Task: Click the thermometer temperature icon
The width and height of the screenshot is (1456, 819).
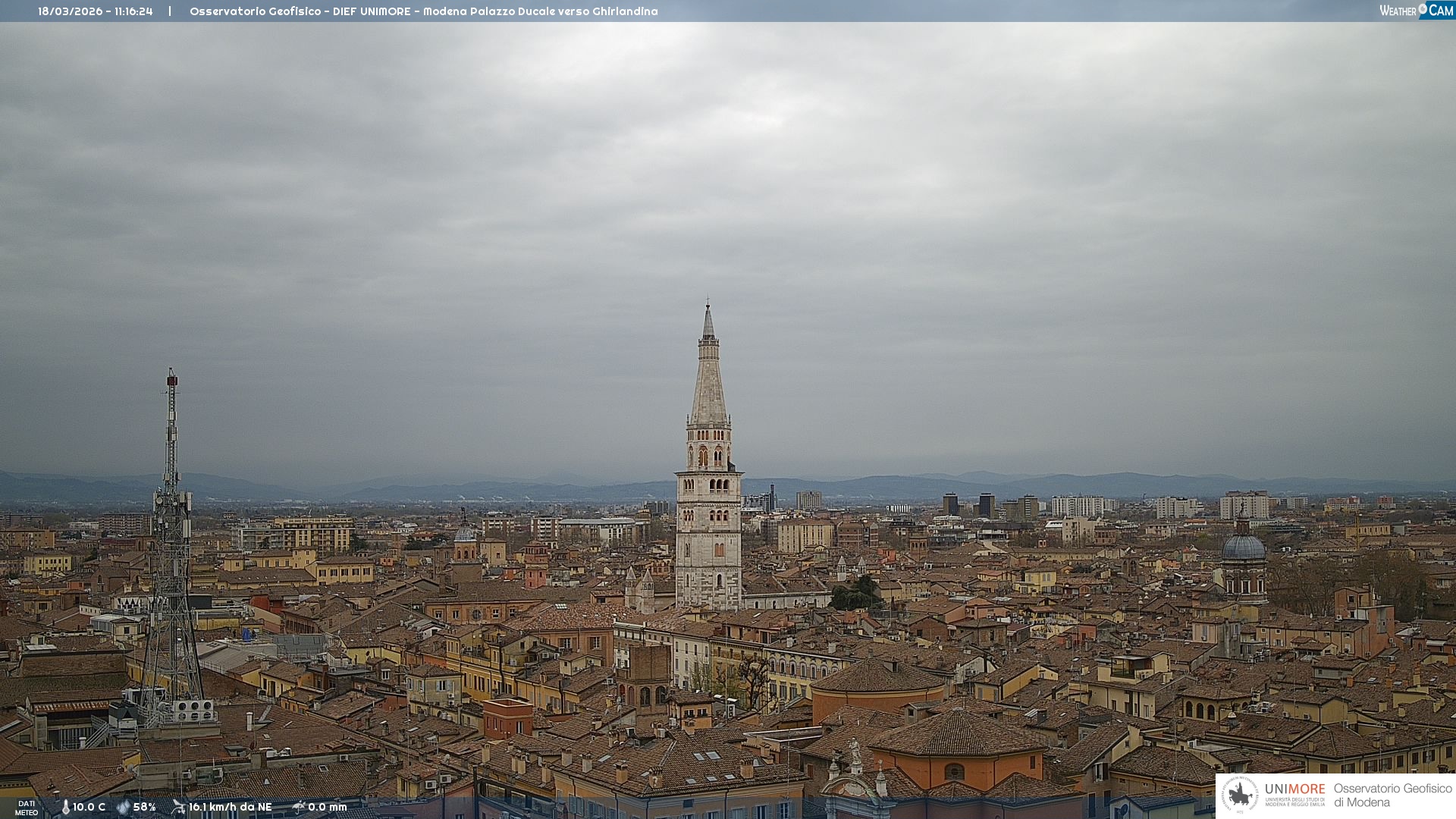Action: pos(65,807)
